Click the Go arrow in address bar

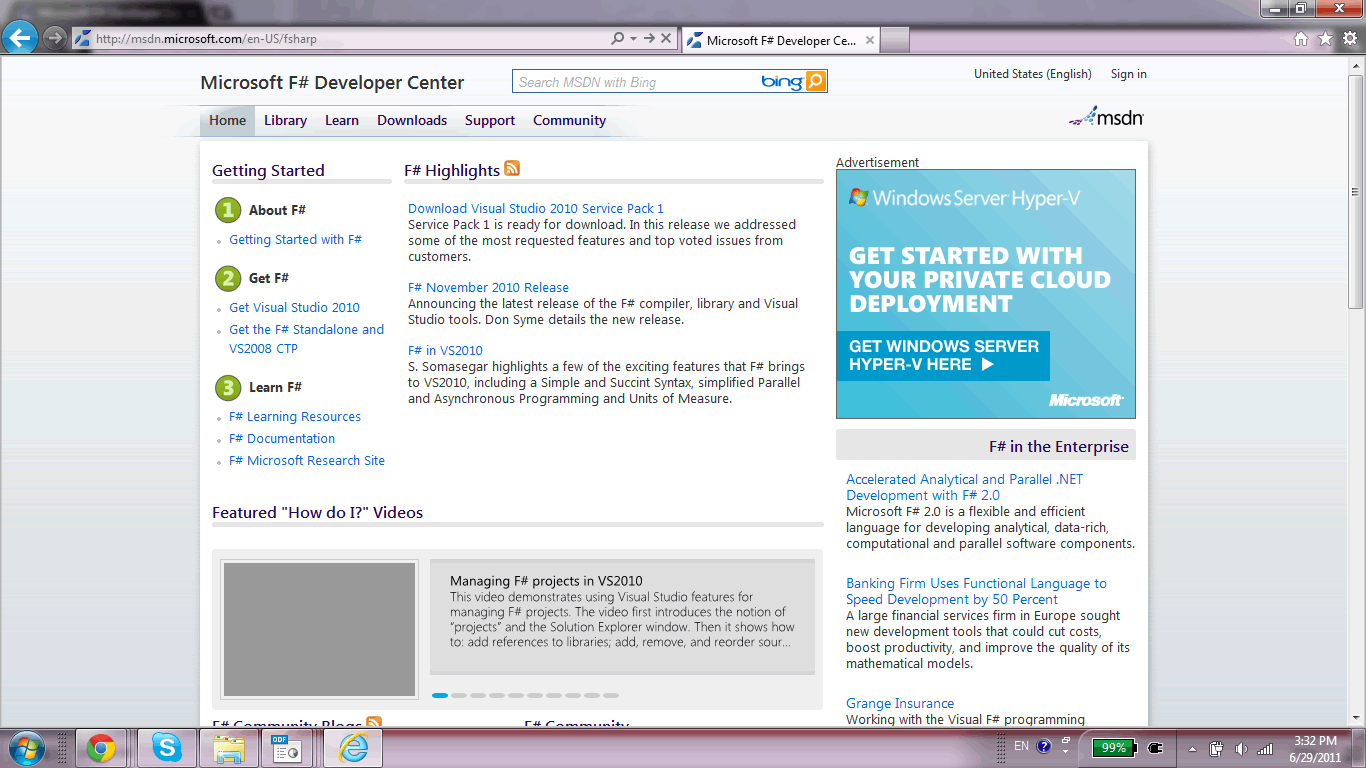pyautogui.click(x=649, y=38)
